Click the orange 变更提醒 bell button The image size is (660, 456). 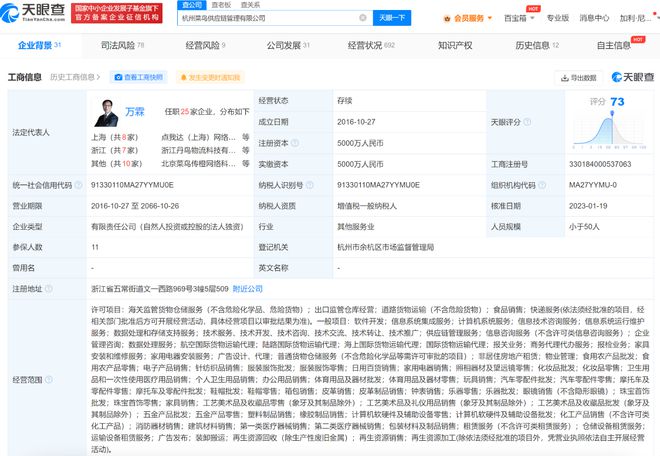pos(210,77)
